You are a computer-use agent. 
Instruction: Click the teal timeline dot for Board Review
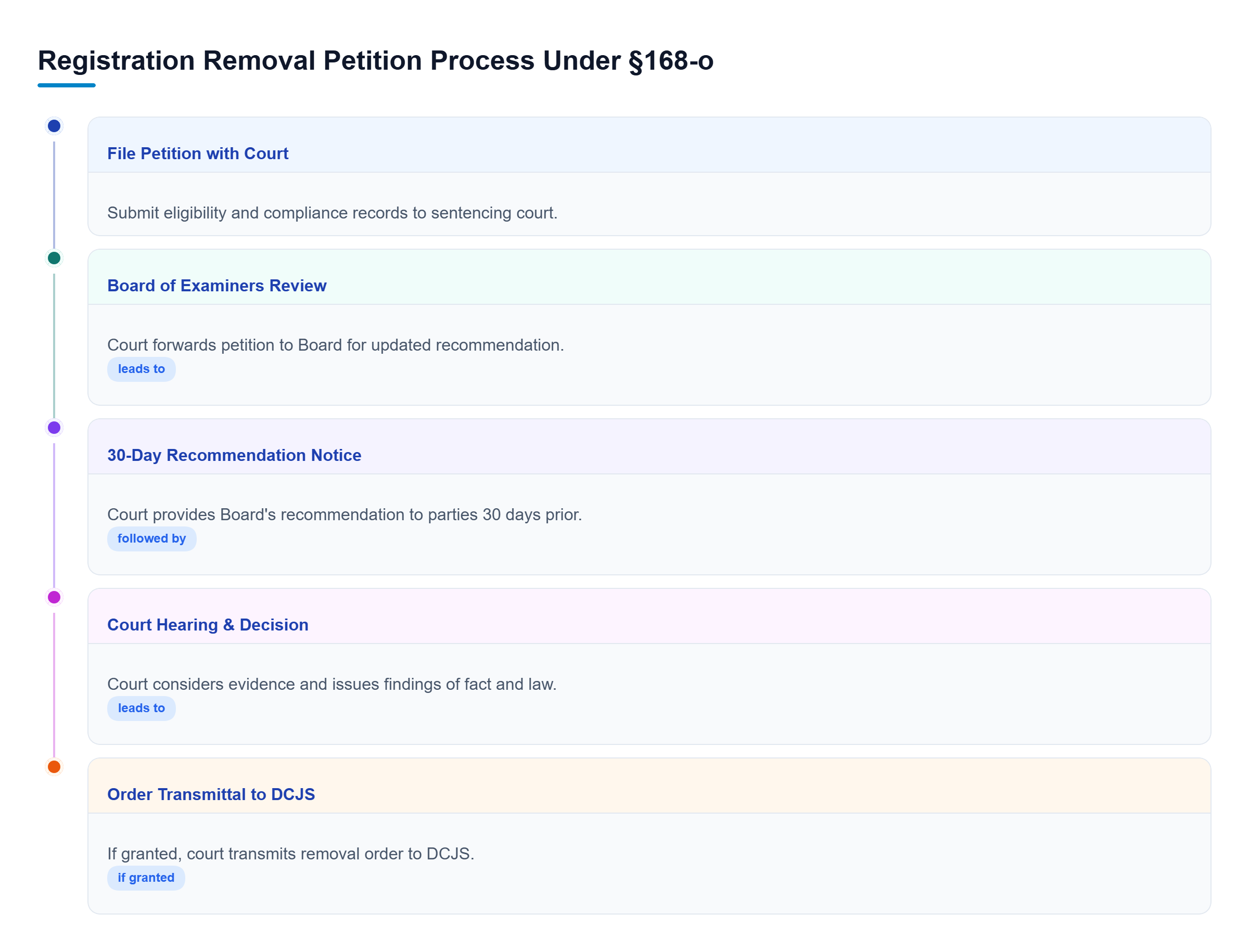pyautogui.click(x=54, y=258)
